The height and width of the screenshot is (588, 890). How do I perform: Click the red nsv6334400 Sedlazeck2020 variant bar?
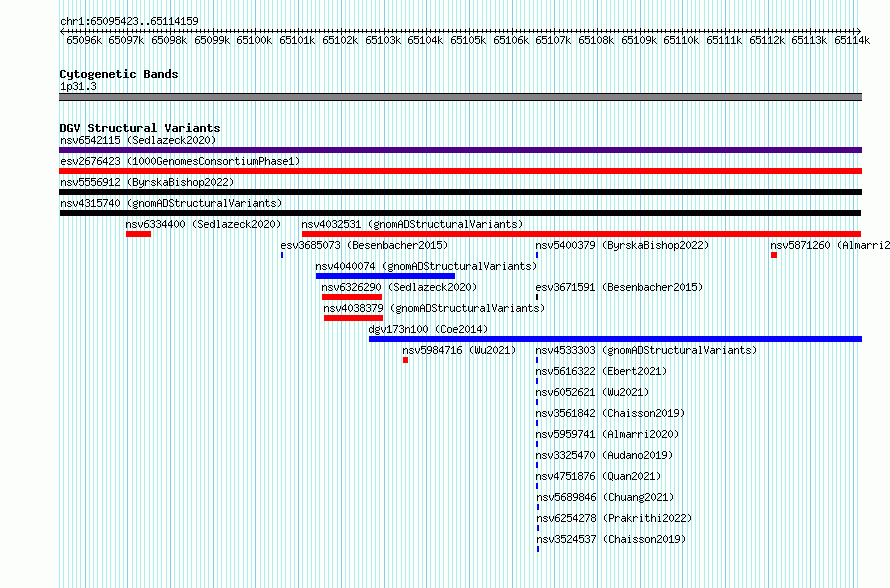138,234
